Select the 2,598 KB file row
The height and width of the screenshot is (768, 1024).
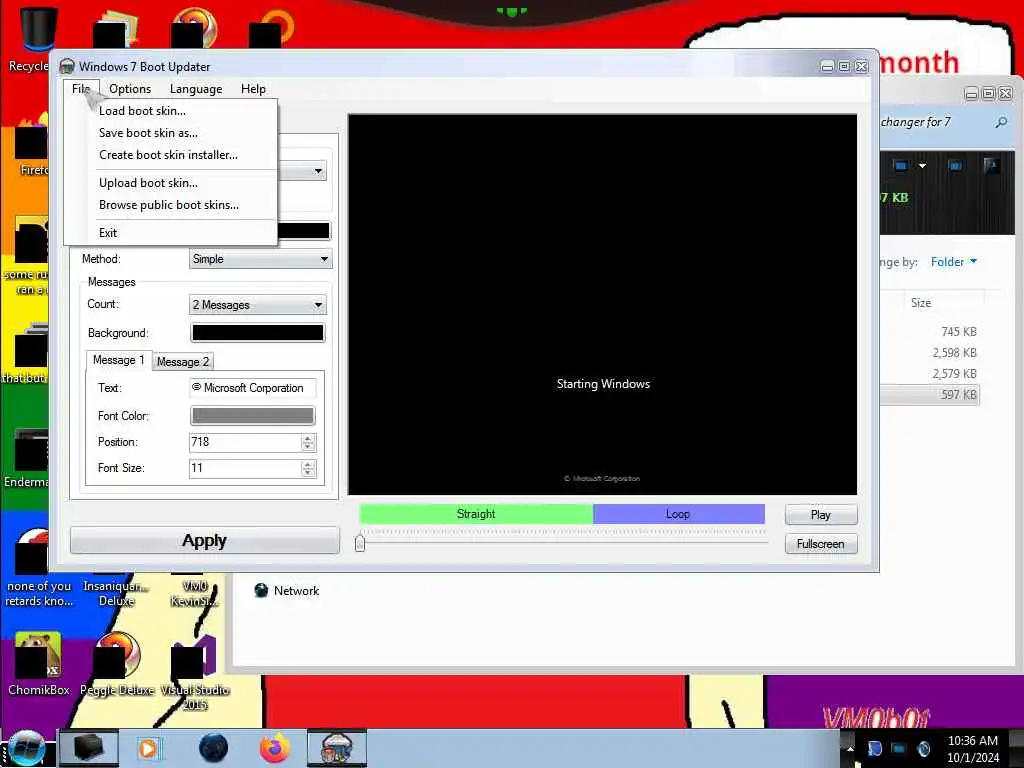(x=929, y=353)
